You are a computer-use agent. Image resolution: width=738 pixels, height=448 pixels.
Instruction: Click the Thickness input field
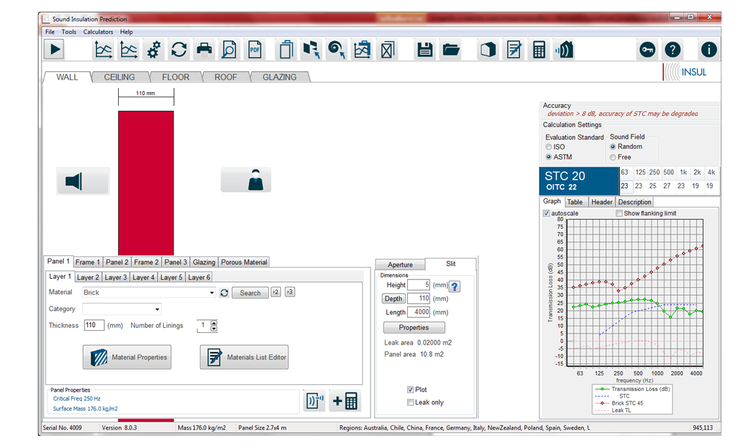coord(94,325)
